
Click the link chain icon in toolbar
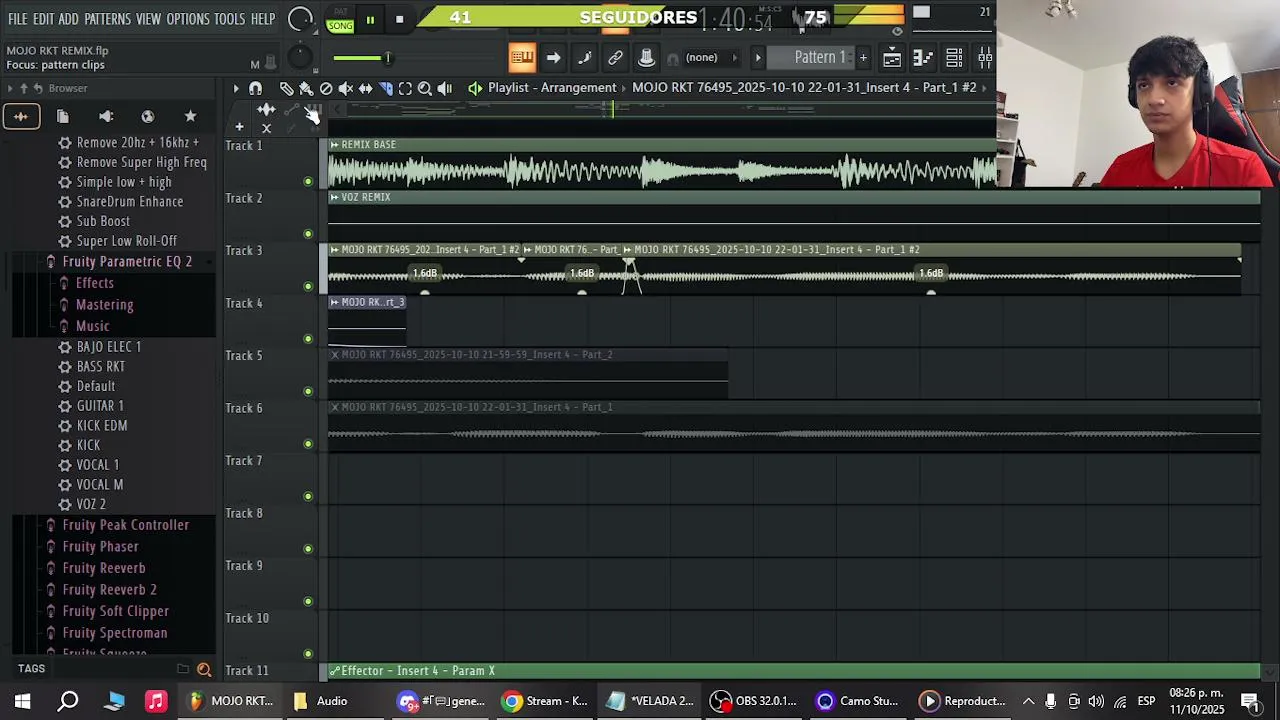pyautogui.click(x=615, y=58)
